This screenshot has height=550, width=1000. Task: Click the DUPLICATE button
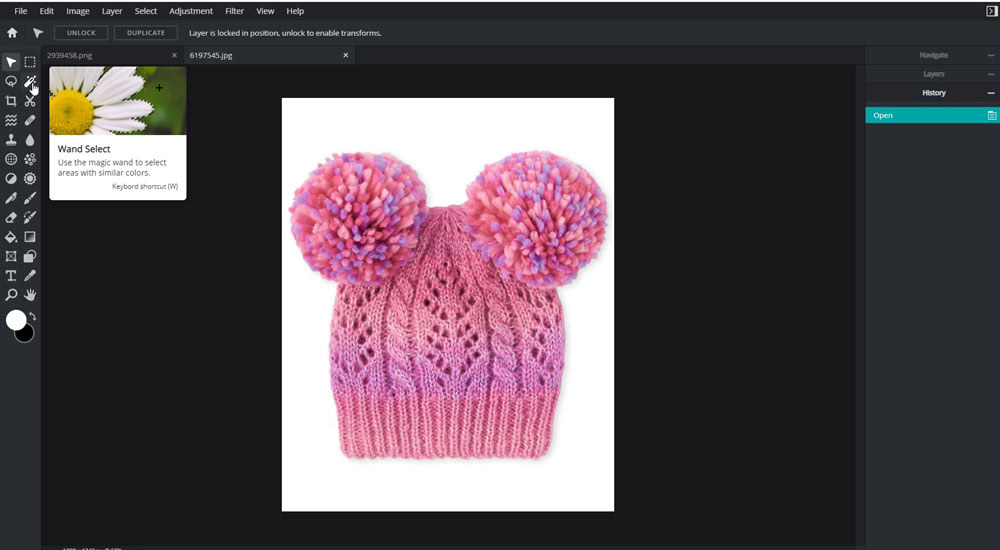145,33
